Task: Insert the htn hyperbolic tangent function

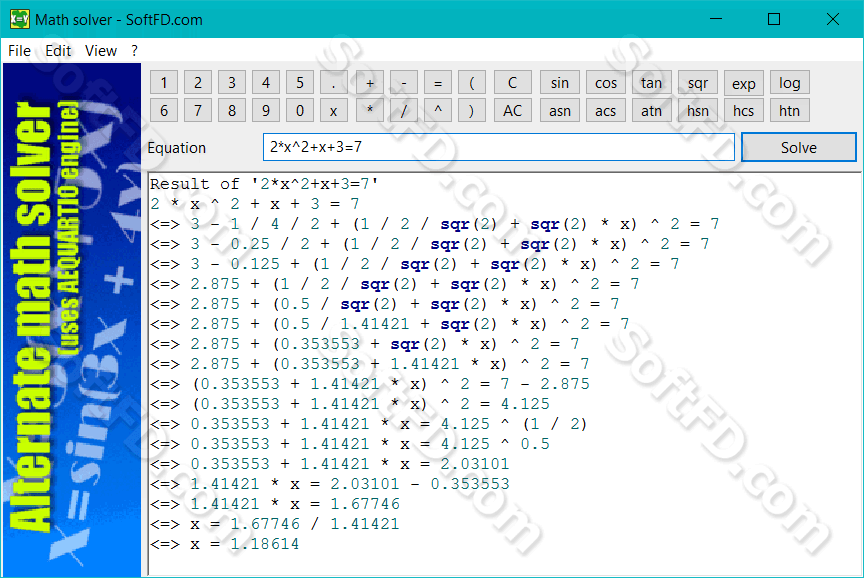Action: coord(790,110)
